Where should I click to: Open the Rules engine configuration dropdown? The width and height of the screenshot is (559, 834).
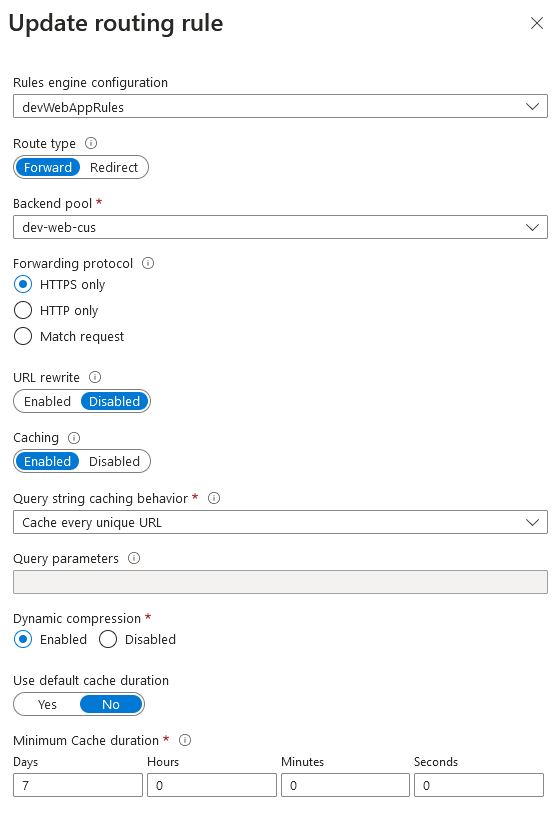pyautogui.click(x=280, y=106)
